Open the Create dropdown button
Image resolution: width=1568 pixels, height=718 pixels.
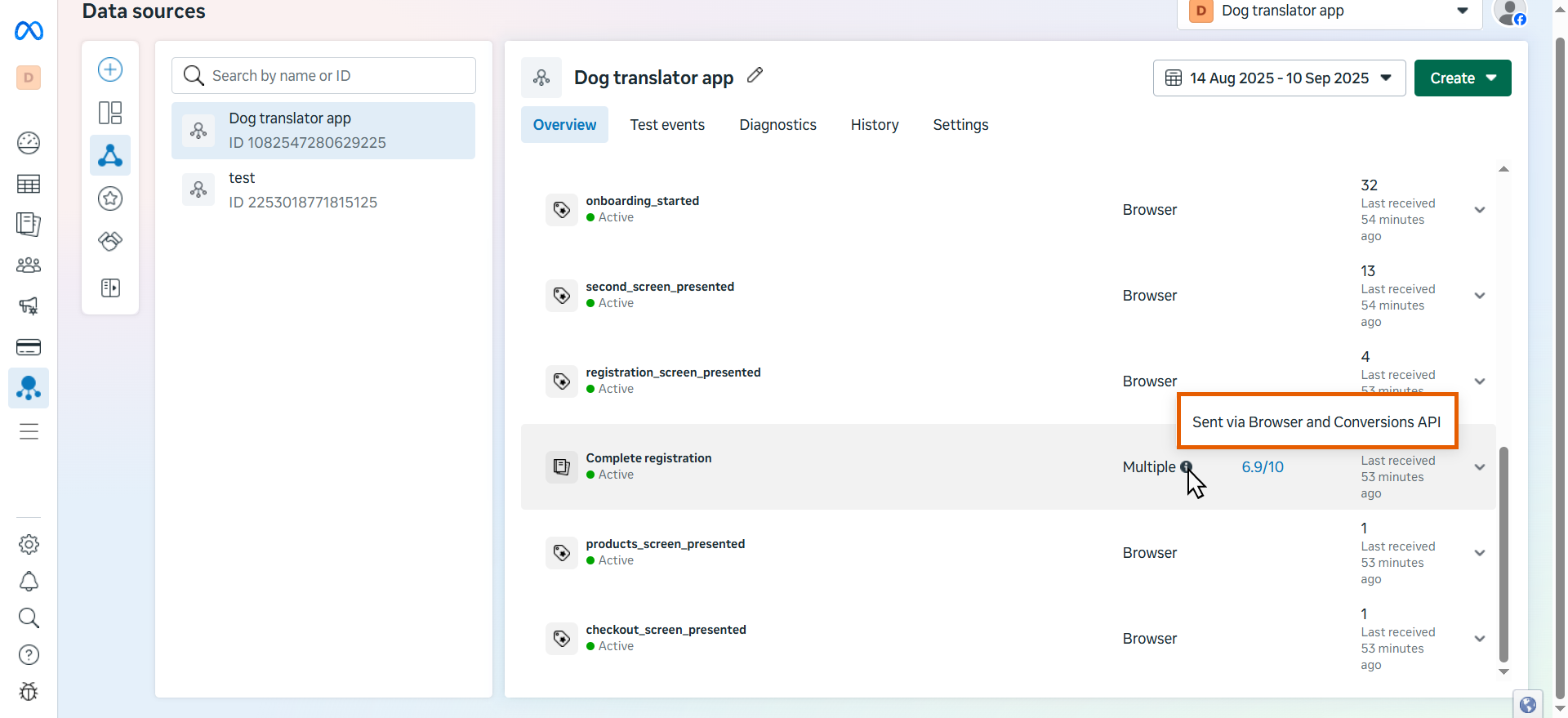[x=1463, y=78]
